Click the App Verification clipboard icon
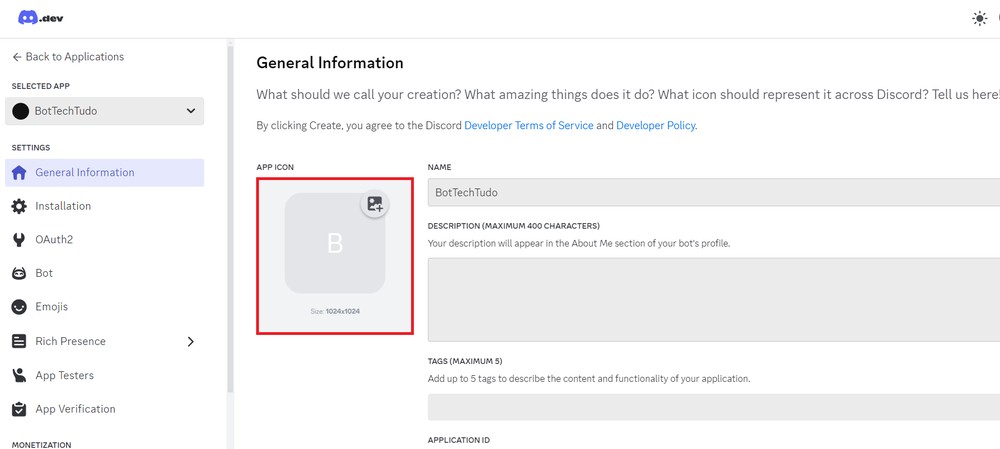This screenshot has width=1000, height=449. pyautogui.click(x=19, y=409)
